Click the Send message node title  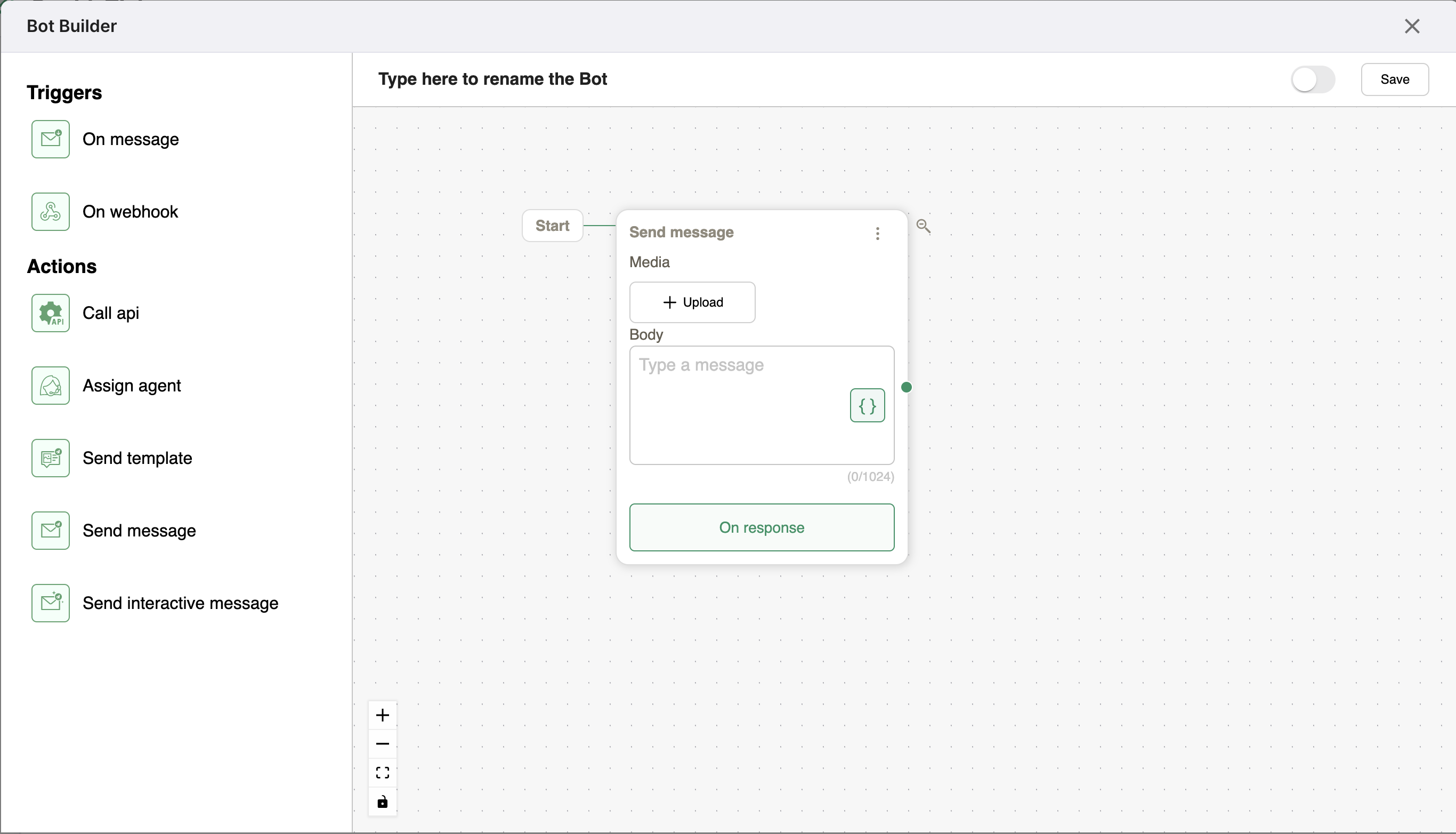point(681,232)
